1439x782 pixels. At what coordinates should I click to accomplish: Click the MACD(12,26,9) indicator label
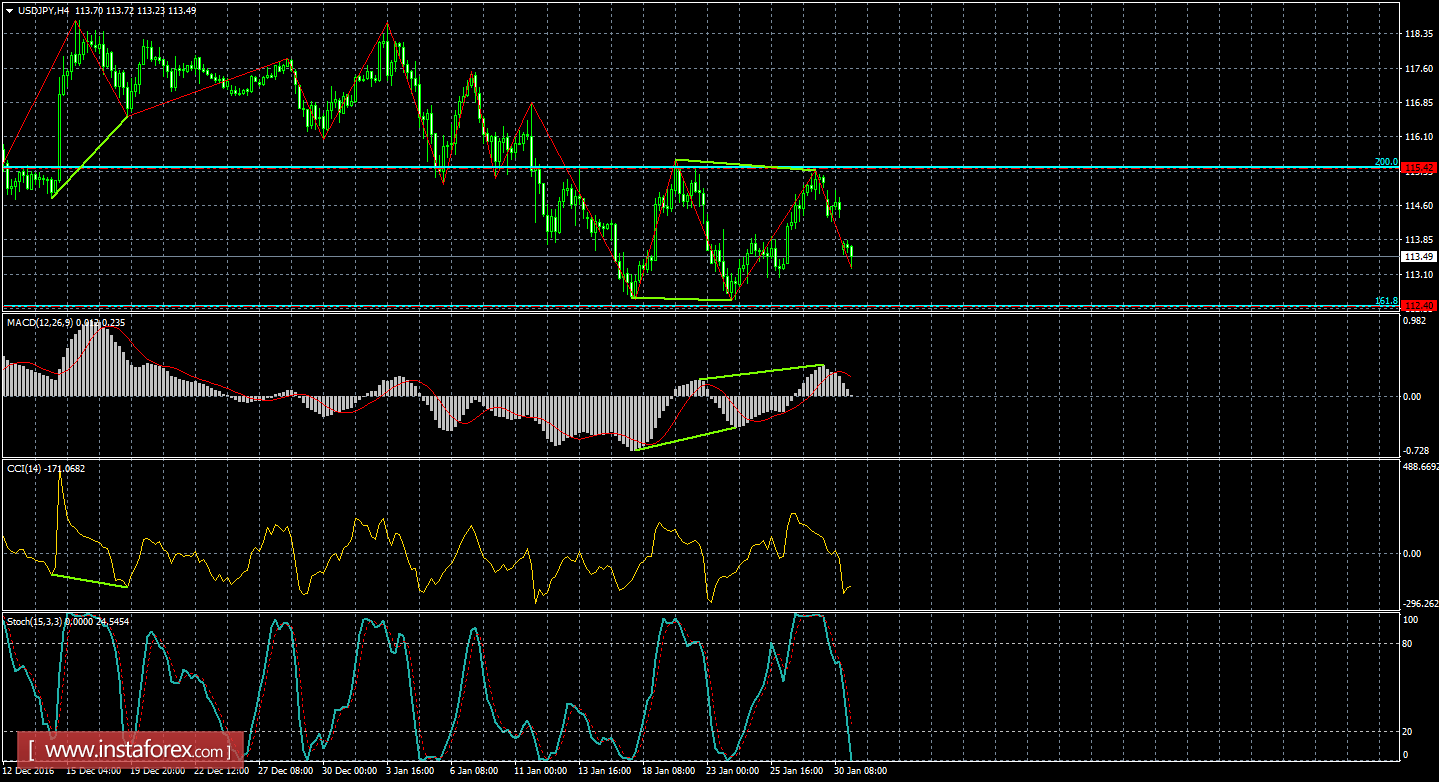coord(38,321)
